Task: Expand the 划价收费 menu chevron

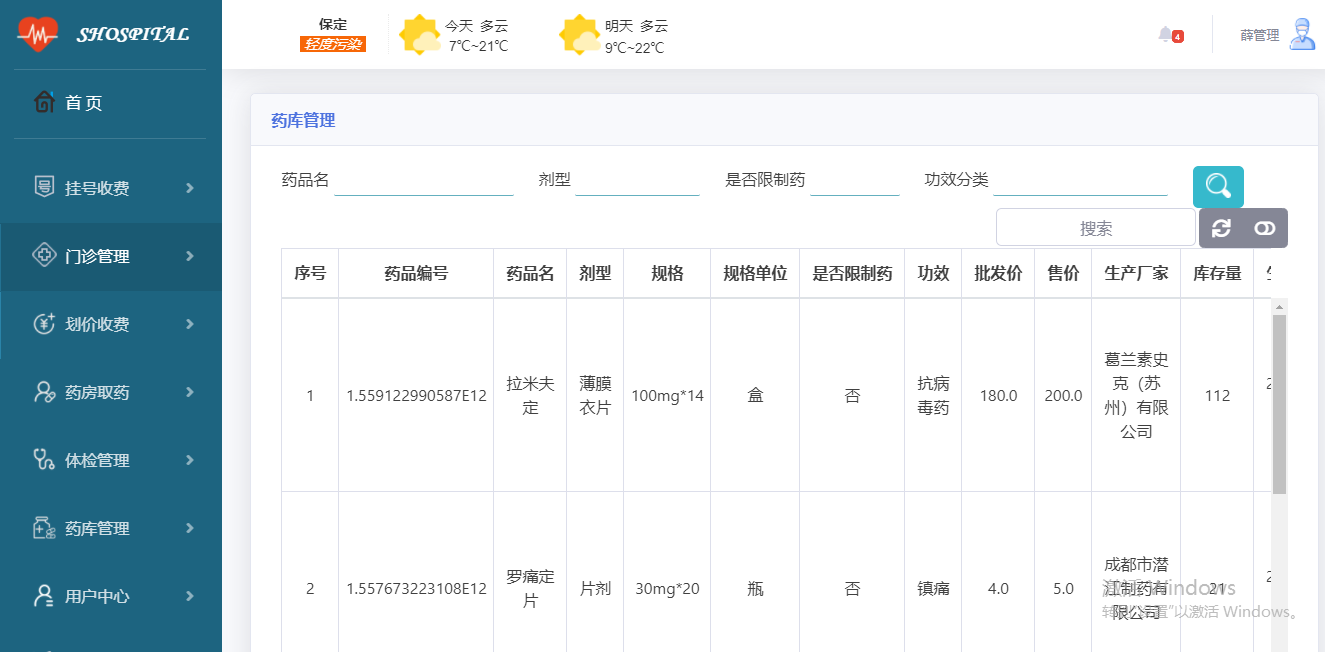Action: [189, 324]
